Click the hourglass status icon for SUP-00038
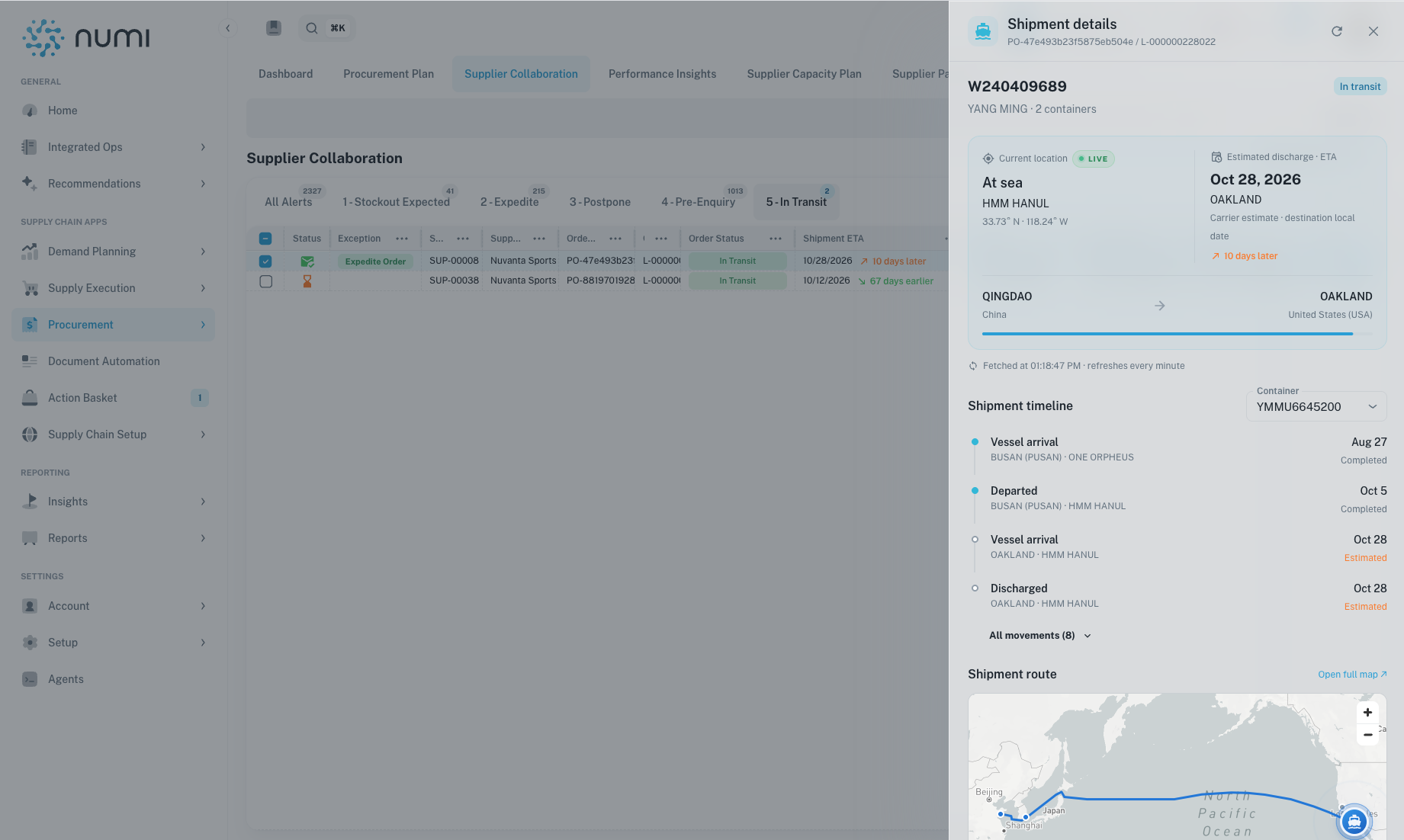 (307, 281)
